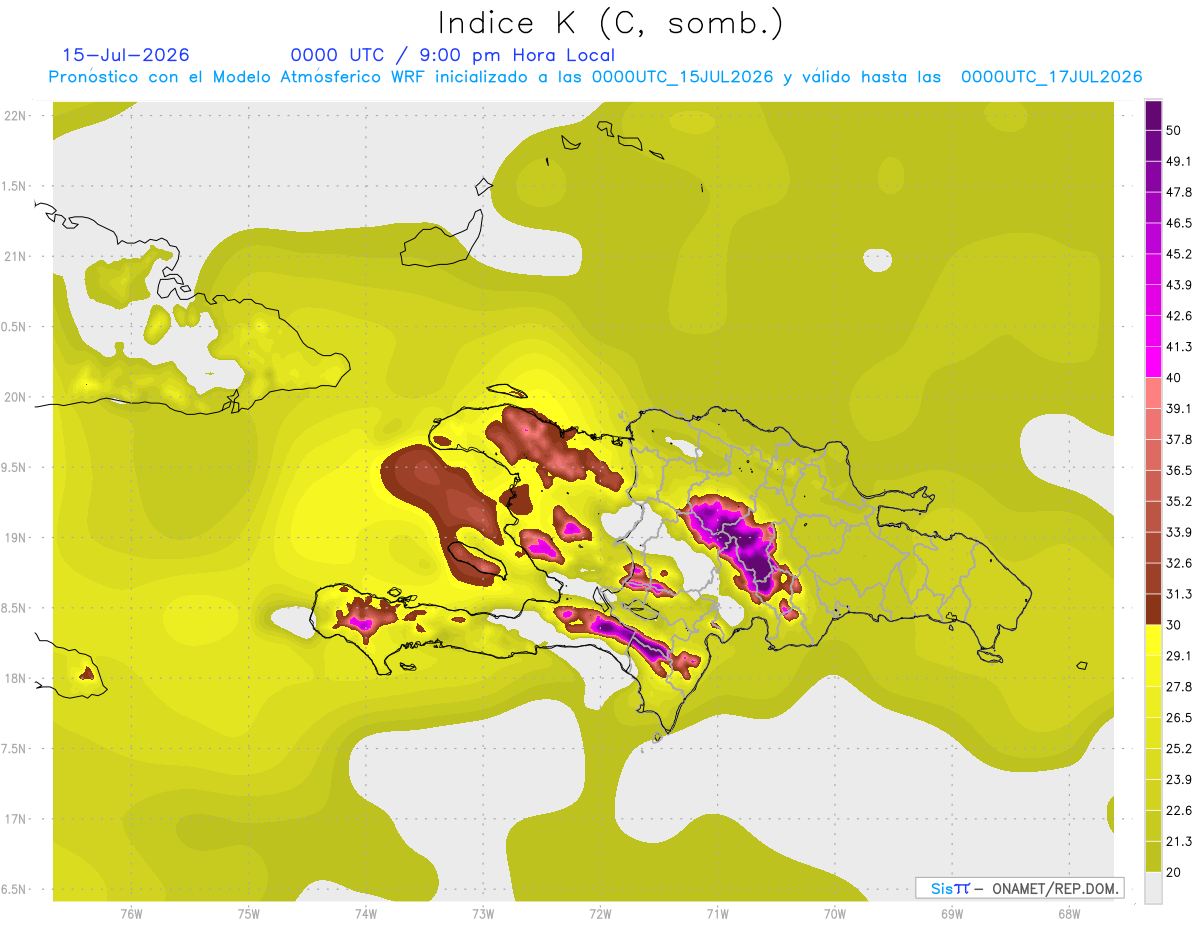1200x927 pixels.
Task: Click "0000 UTC / 9:00 pm Hora Local" text
Action: point(453,55)
